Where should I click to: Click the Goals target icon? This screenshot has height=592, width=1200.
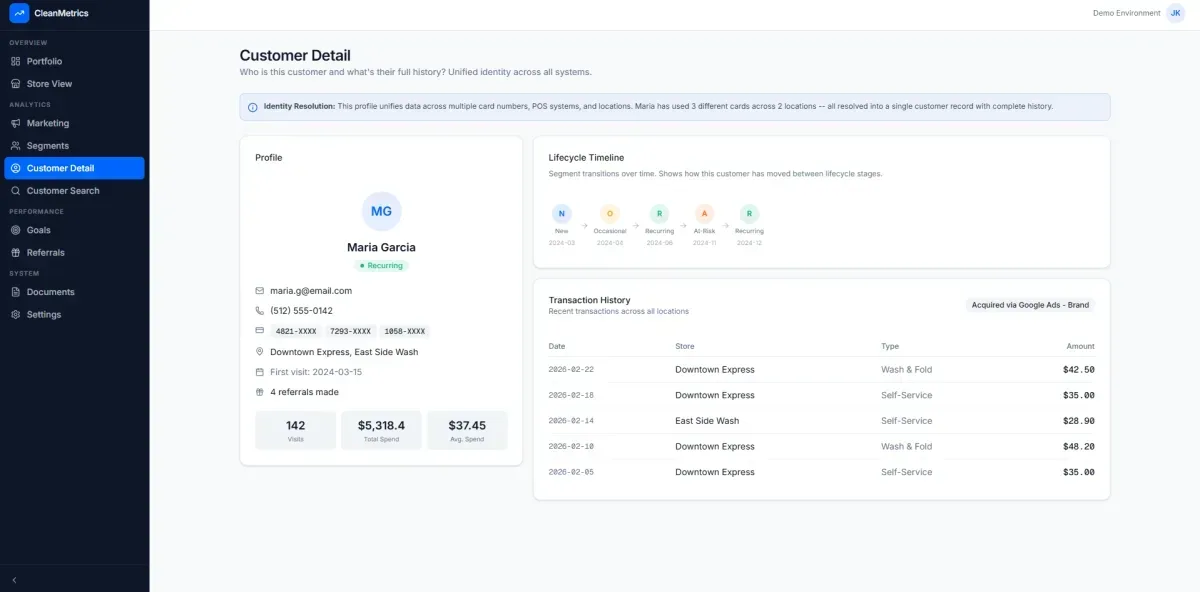pos(17,230)
